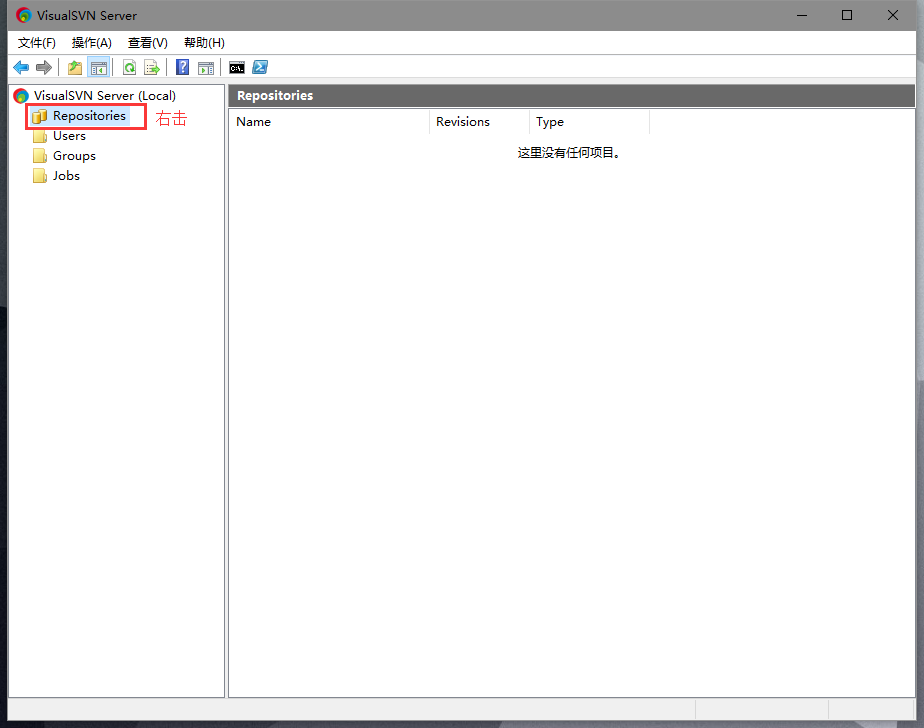The height and width of the screenshot is (728, 924).
Task: Sort by the Type column header
Action: coord(589,121)
